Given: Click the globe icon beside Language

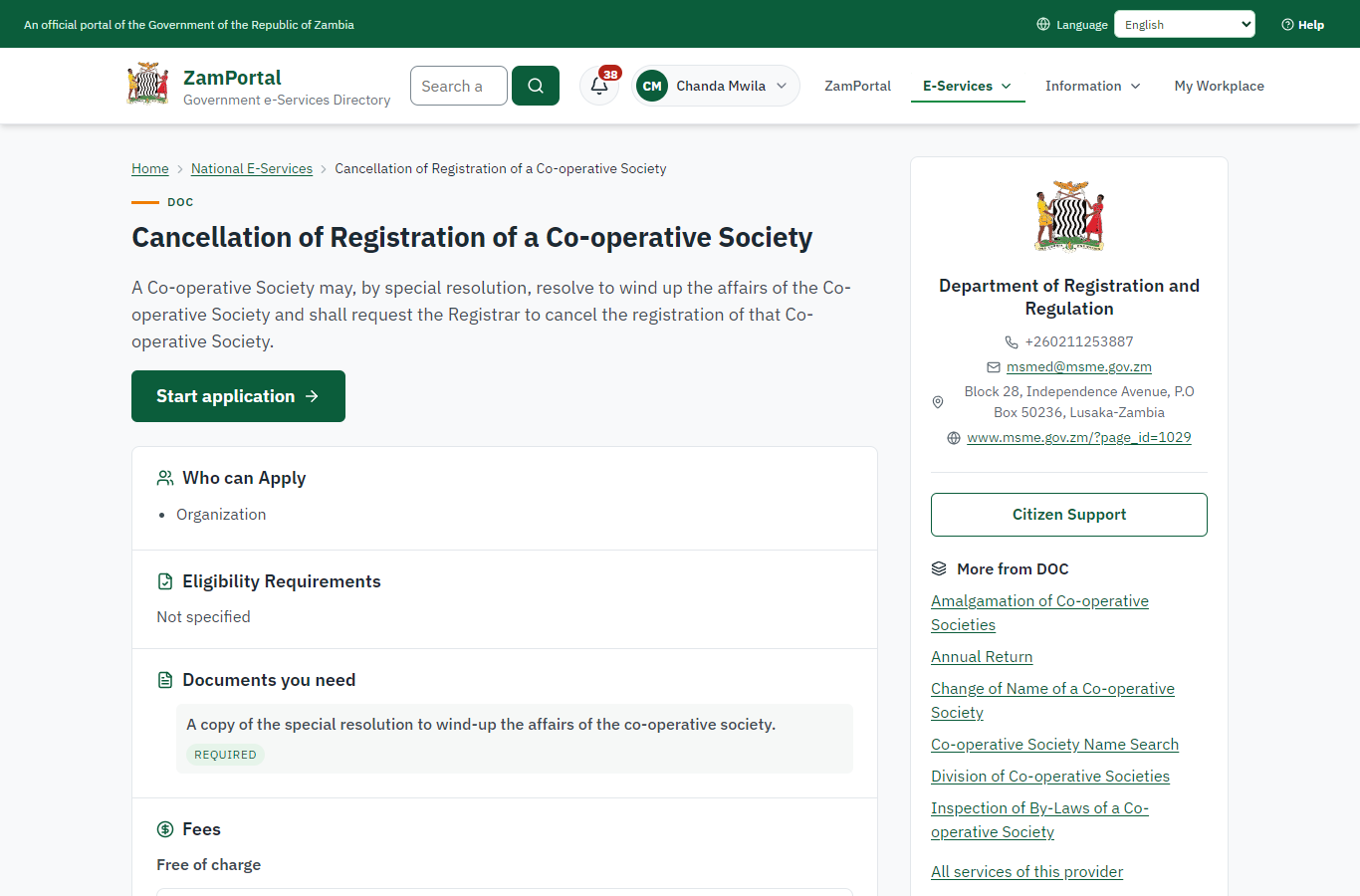Looking at the screenshot, I should (1043, 24).
